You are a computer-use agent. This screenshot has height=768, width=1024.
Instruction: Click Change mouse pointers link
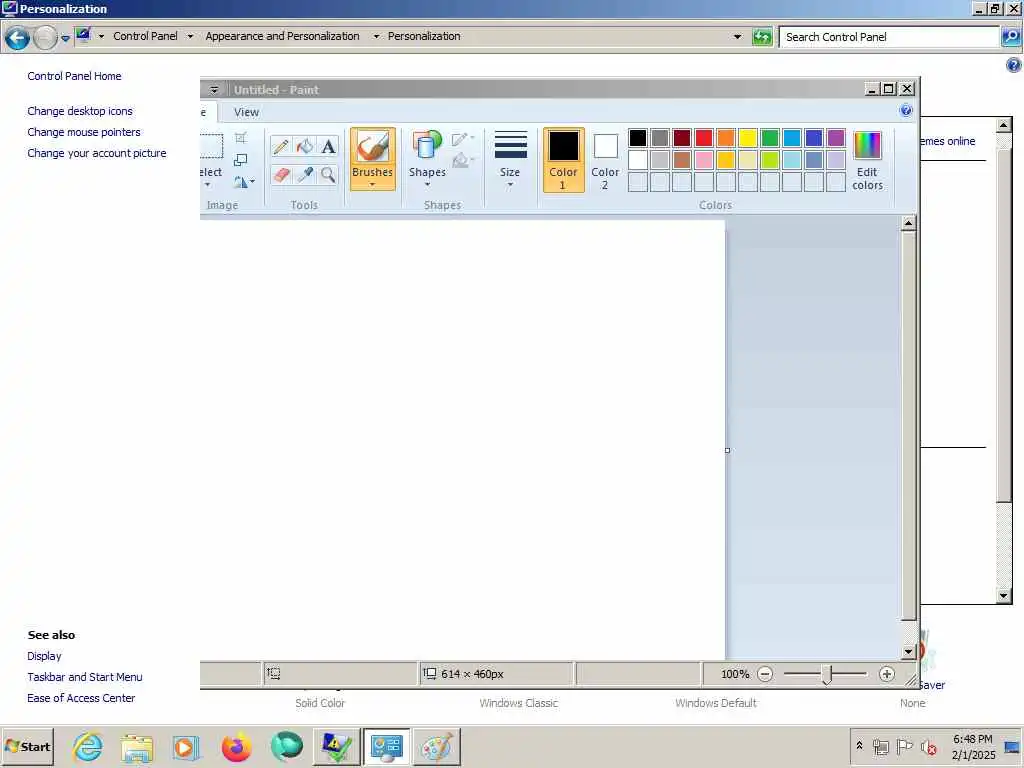pyautogui.click(x=84, y=132)
